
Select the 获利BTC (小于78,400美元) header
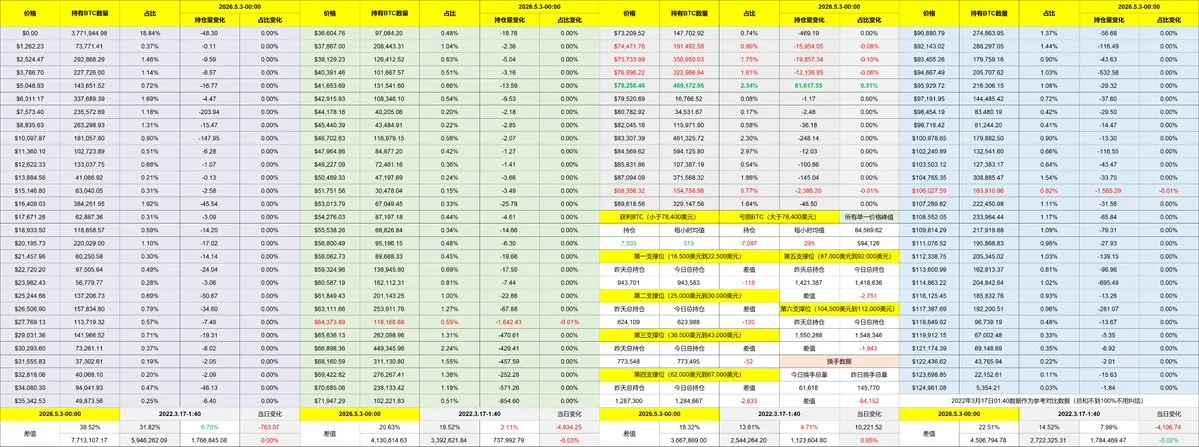660,217
